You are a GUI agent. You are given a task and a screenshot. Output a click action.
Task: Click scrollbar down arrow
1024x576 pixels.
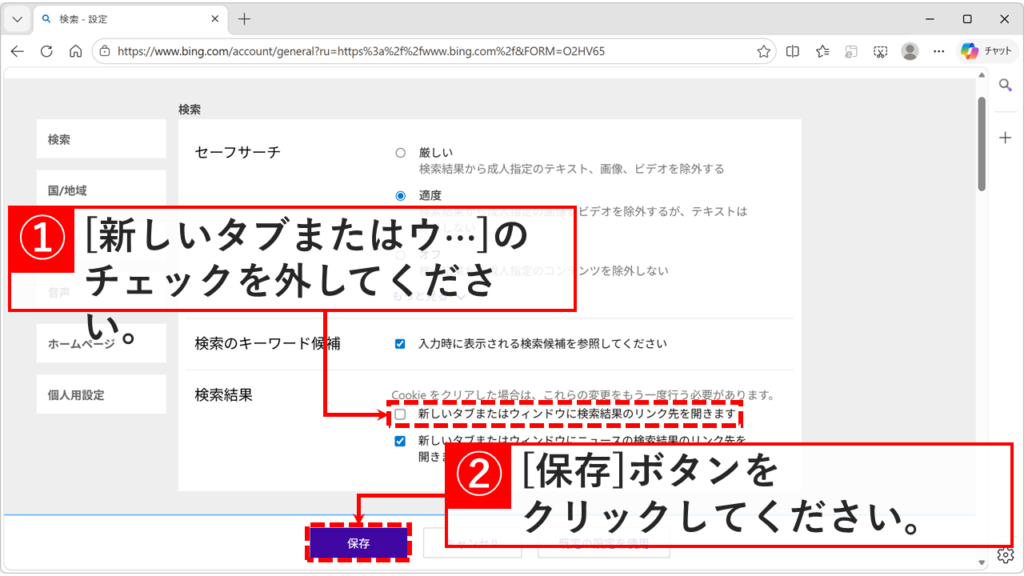click(x=982, y=562)
